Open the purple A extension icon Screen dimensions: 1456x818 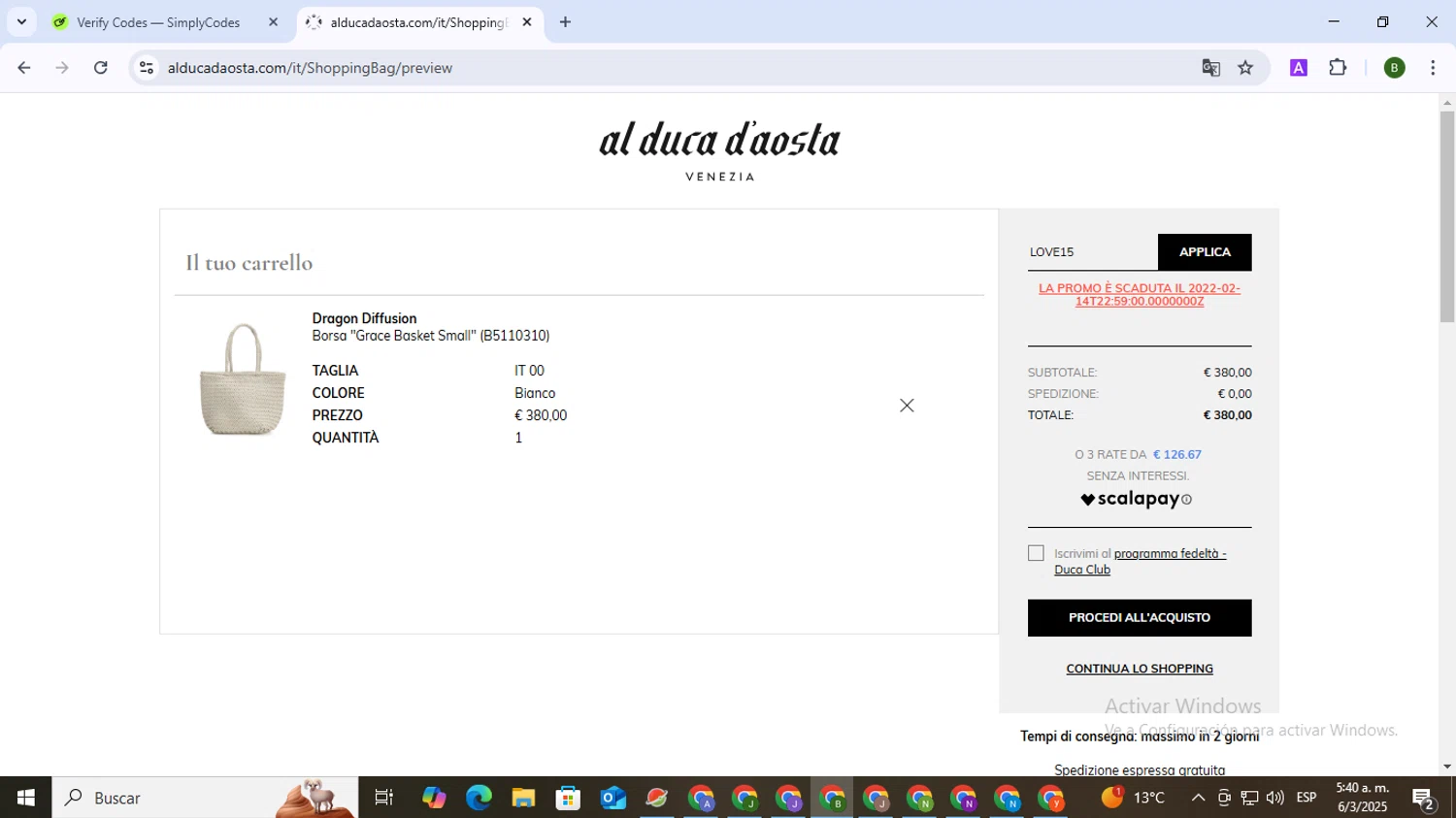[x=1299, y=68]
